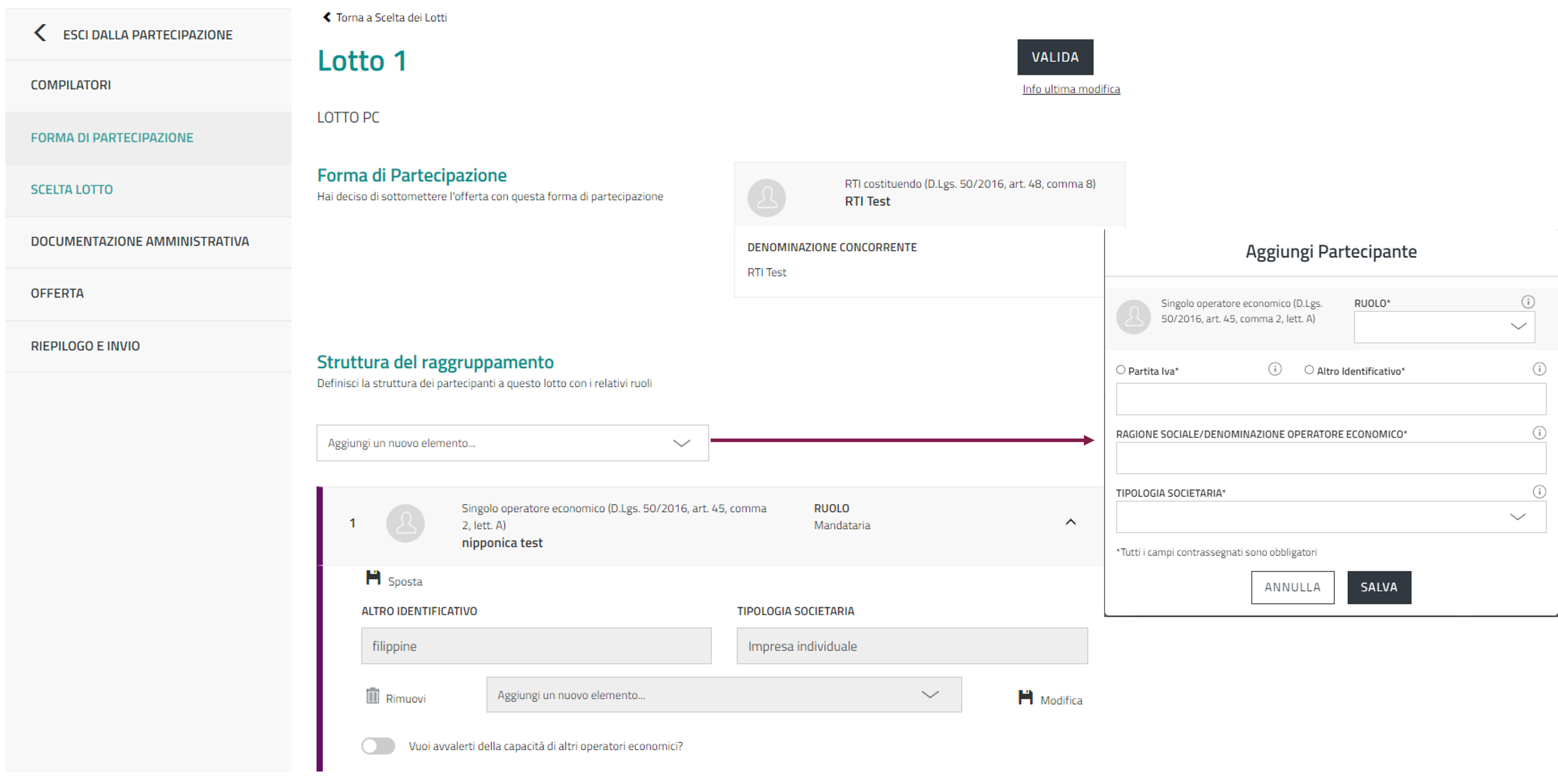Toggle the avvalimento capacity switch
The height and width of the screenshot is (784, 1558).
tap(378, 746)
